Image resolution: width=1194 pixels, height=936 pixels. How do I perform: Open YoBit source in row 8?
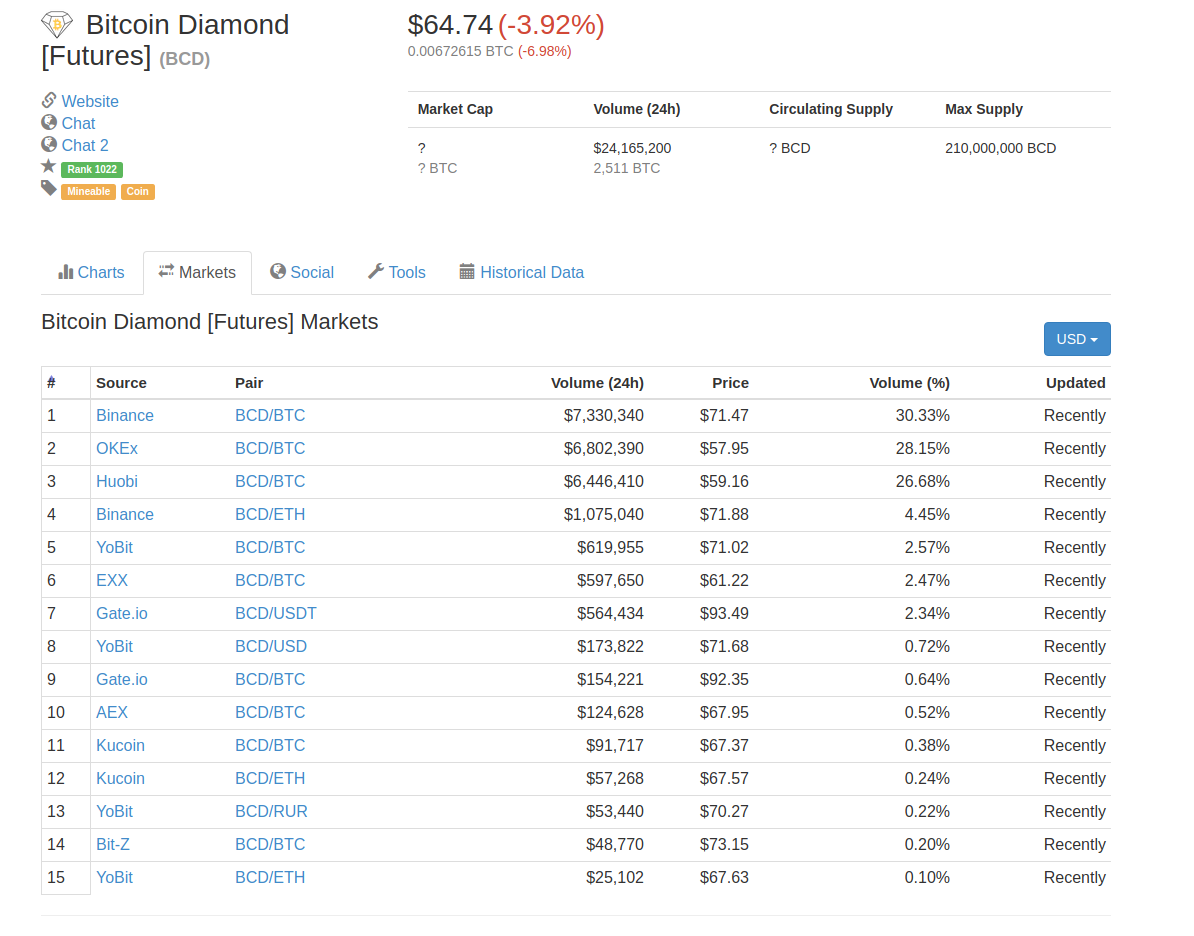tap(114, 647)
